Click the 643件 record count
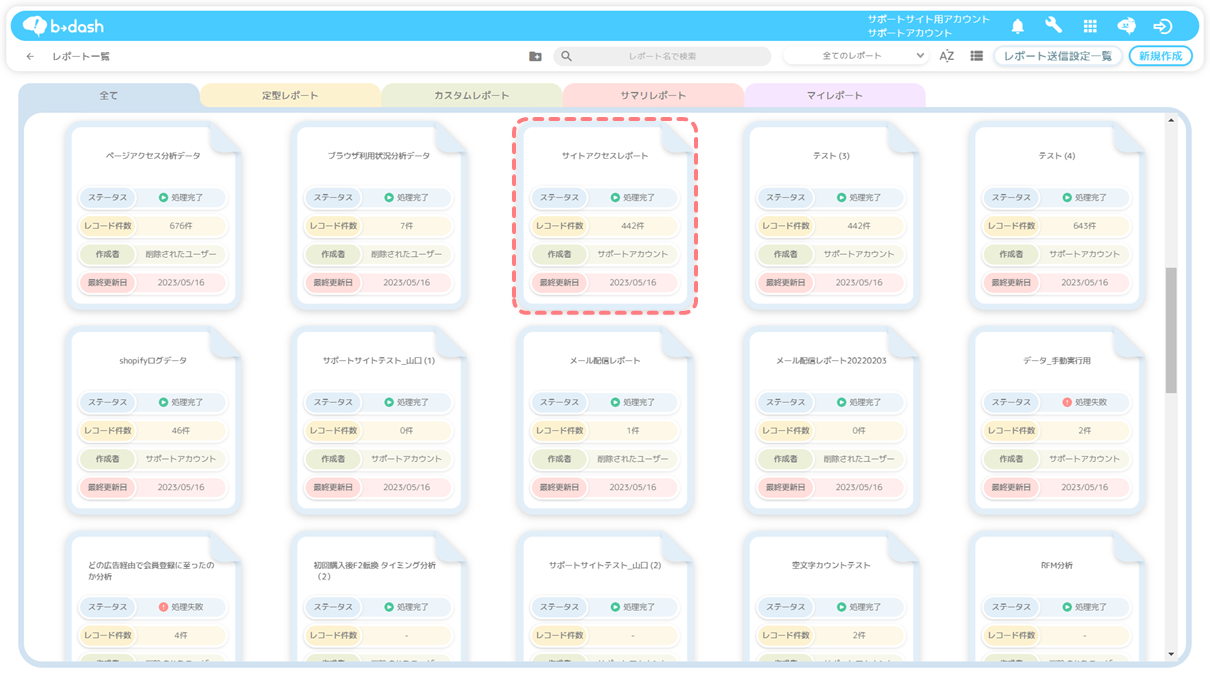Image resolution: width=1210 pixels, height=680 pixels. pyautogui.click(x=1085, y=226)
